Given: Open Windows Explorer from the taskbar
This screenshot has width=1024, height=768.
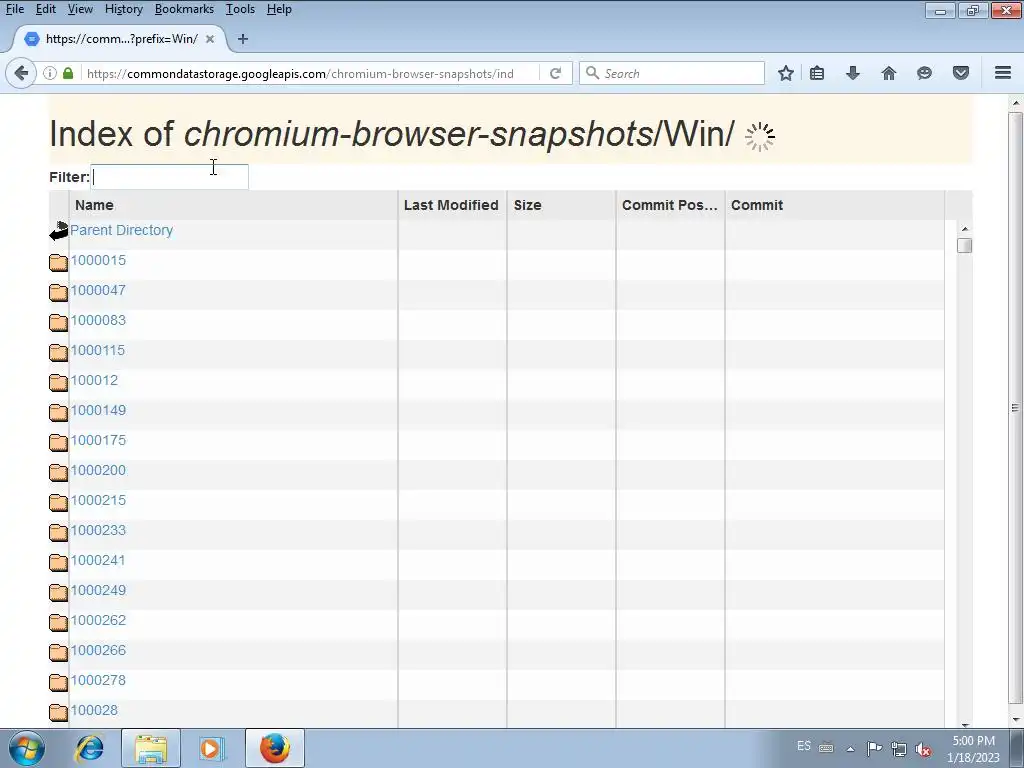Looking at the screenshot, I should click(151, 748).
